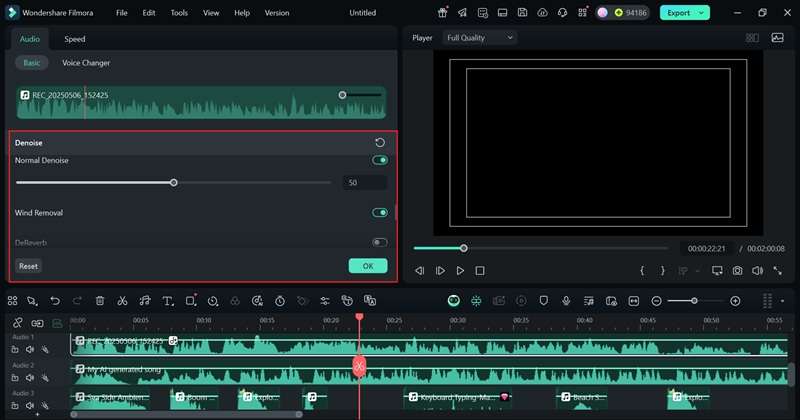Click the Play button in the player
The height and width of the screenshot is (420, 800).
460,270
